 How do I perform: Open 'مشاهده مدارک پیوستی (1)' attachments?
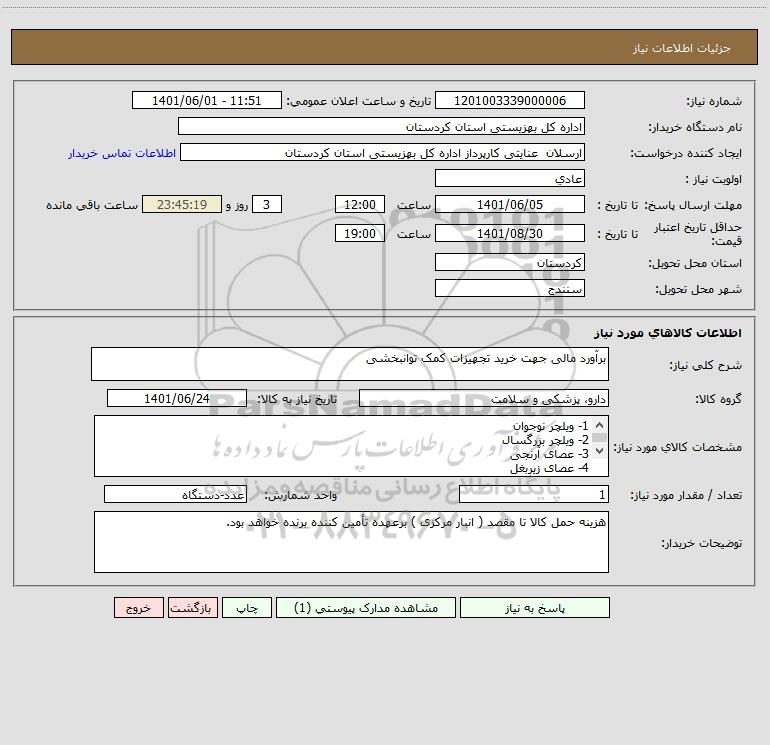coord(366,608)
